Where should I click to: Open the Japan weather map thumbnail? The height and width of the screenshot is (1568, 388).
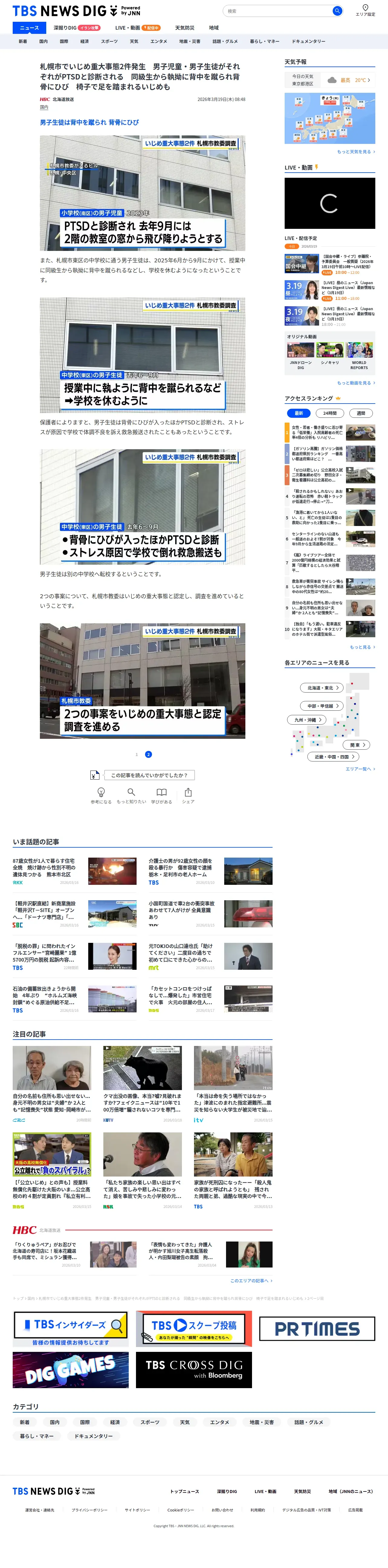pyautogui.click(x=330, y=118)
